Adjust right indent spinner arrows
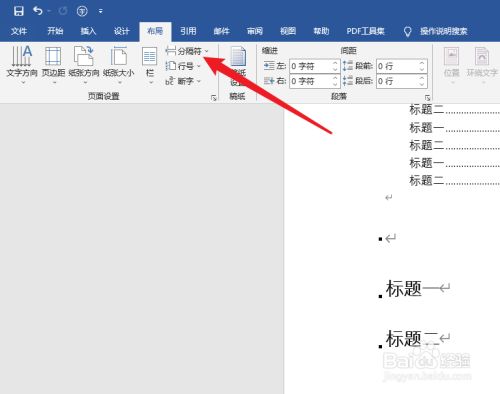Image resolution: width=500 pixels, height=394 pixels. click(335, 81)
